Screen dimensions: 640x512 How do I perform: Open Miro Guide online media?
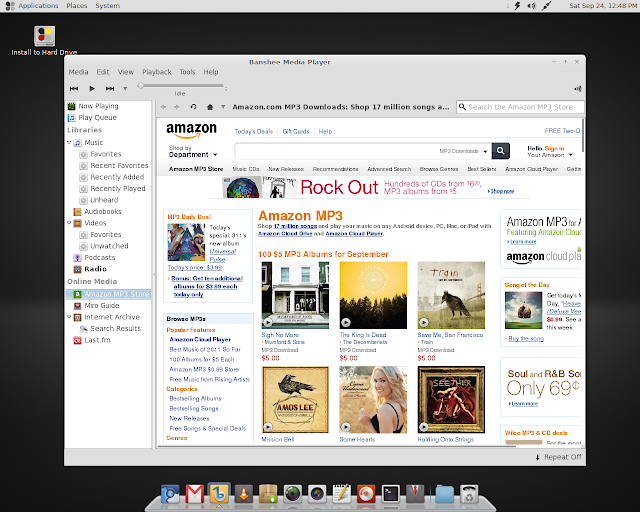click(x=102, y=306)
